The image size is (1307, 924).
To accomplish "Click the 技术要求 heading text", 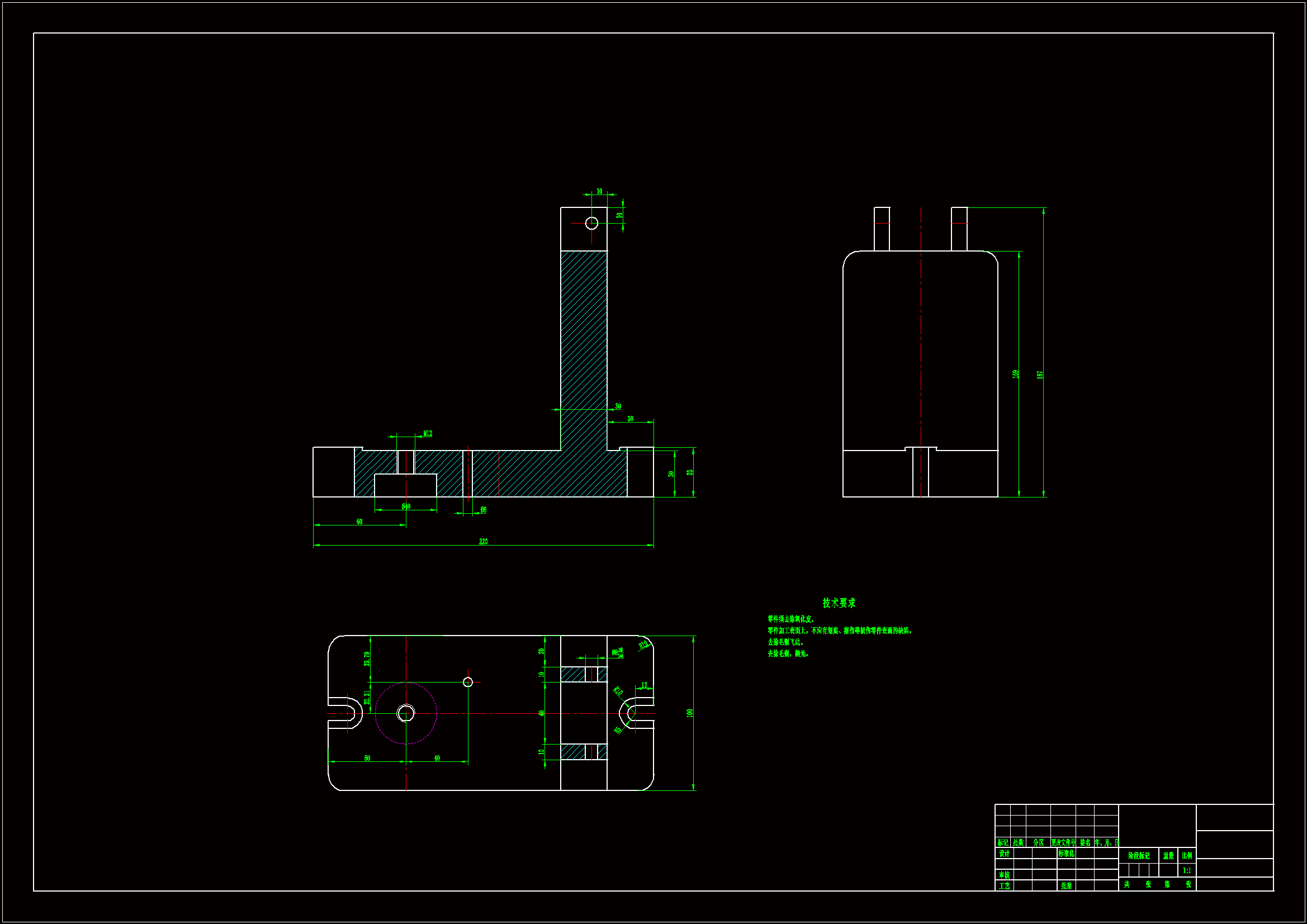I will point(839,603).
